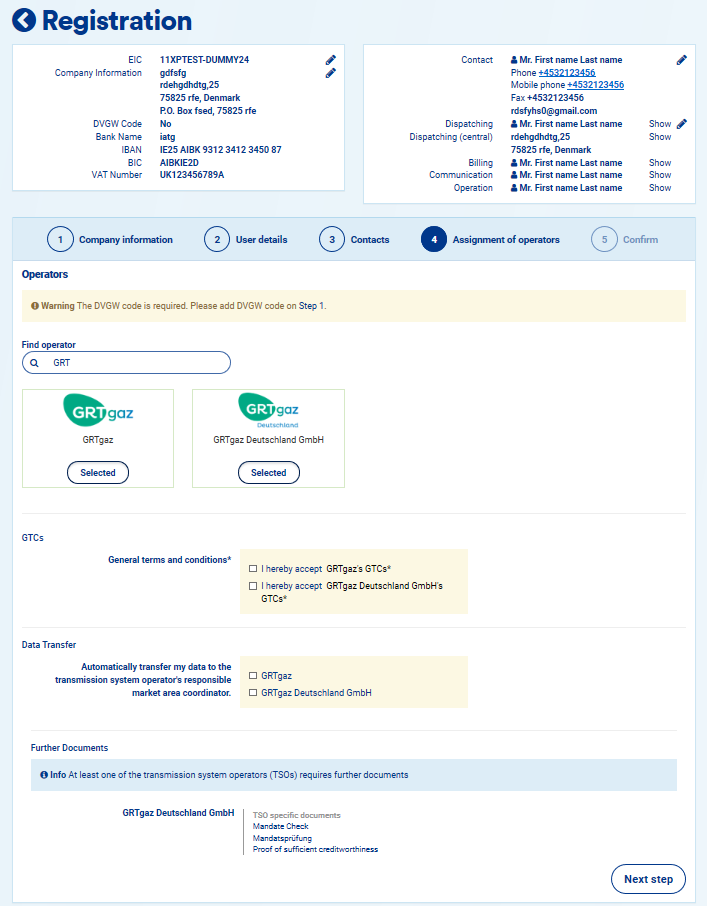Enable data transfer for GRTgaz
The width and height of the screenshot is (707, 906).
click(253, 675)
